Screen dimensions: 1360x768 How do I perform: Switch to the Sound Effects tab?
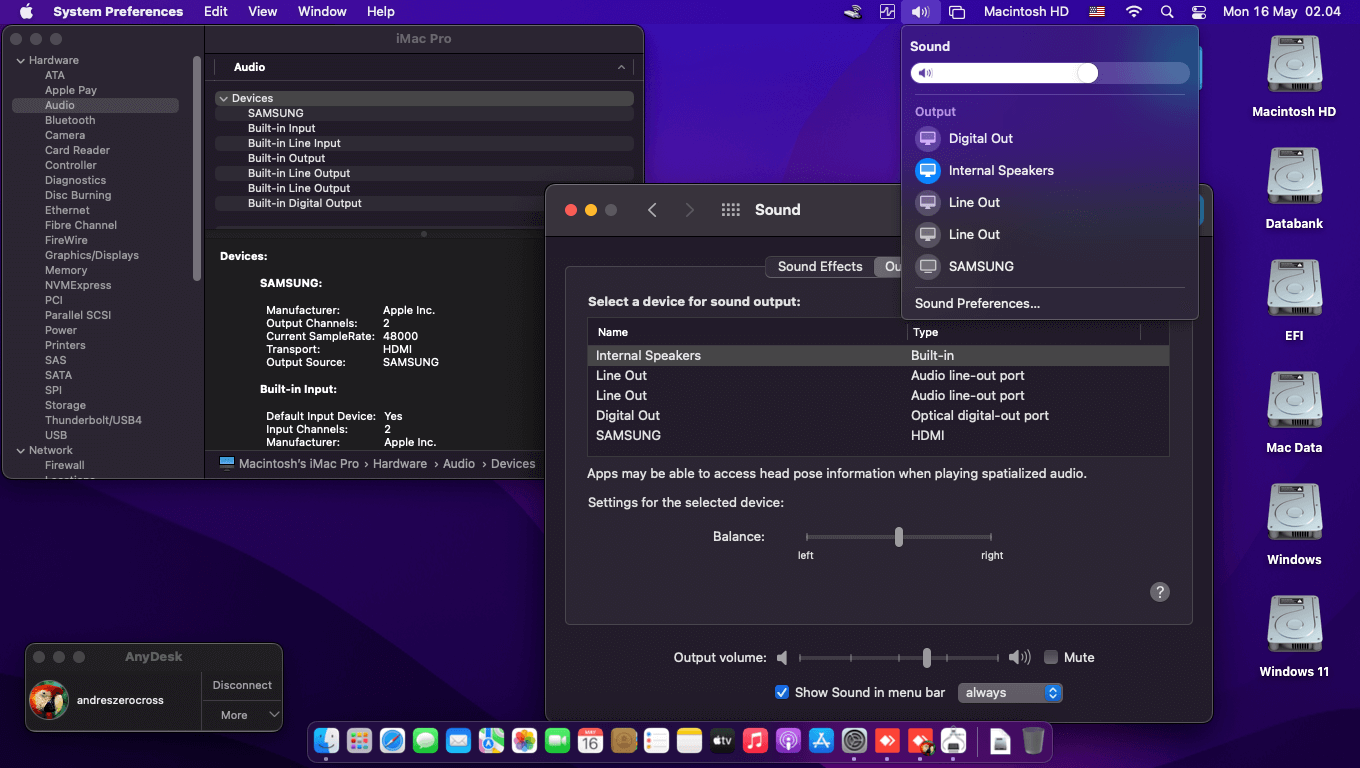819,267
